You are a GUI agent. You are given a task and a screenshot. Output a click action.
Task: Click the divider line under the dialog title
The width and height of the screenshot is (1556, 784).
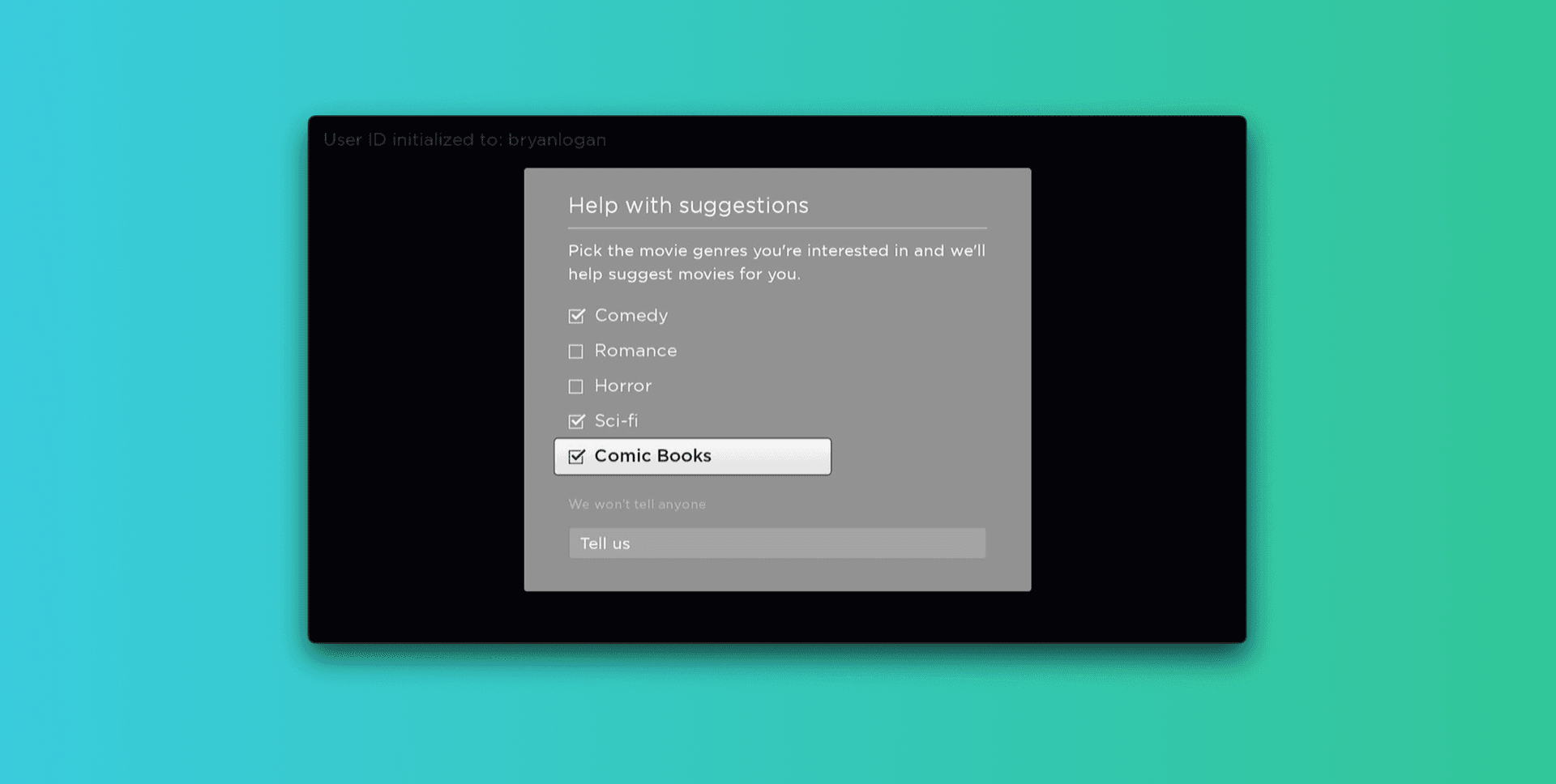(776, 228)
